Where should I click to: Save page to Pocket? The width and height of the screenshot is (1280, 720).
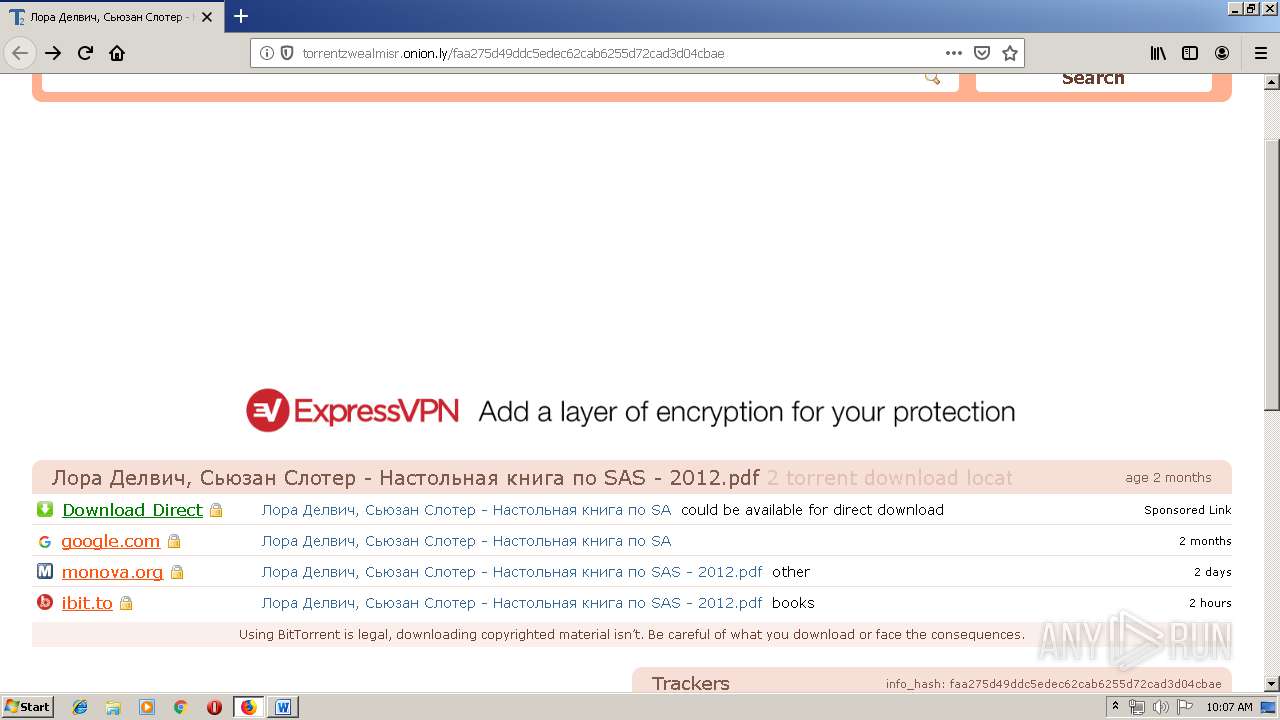(x=982, y=53)
